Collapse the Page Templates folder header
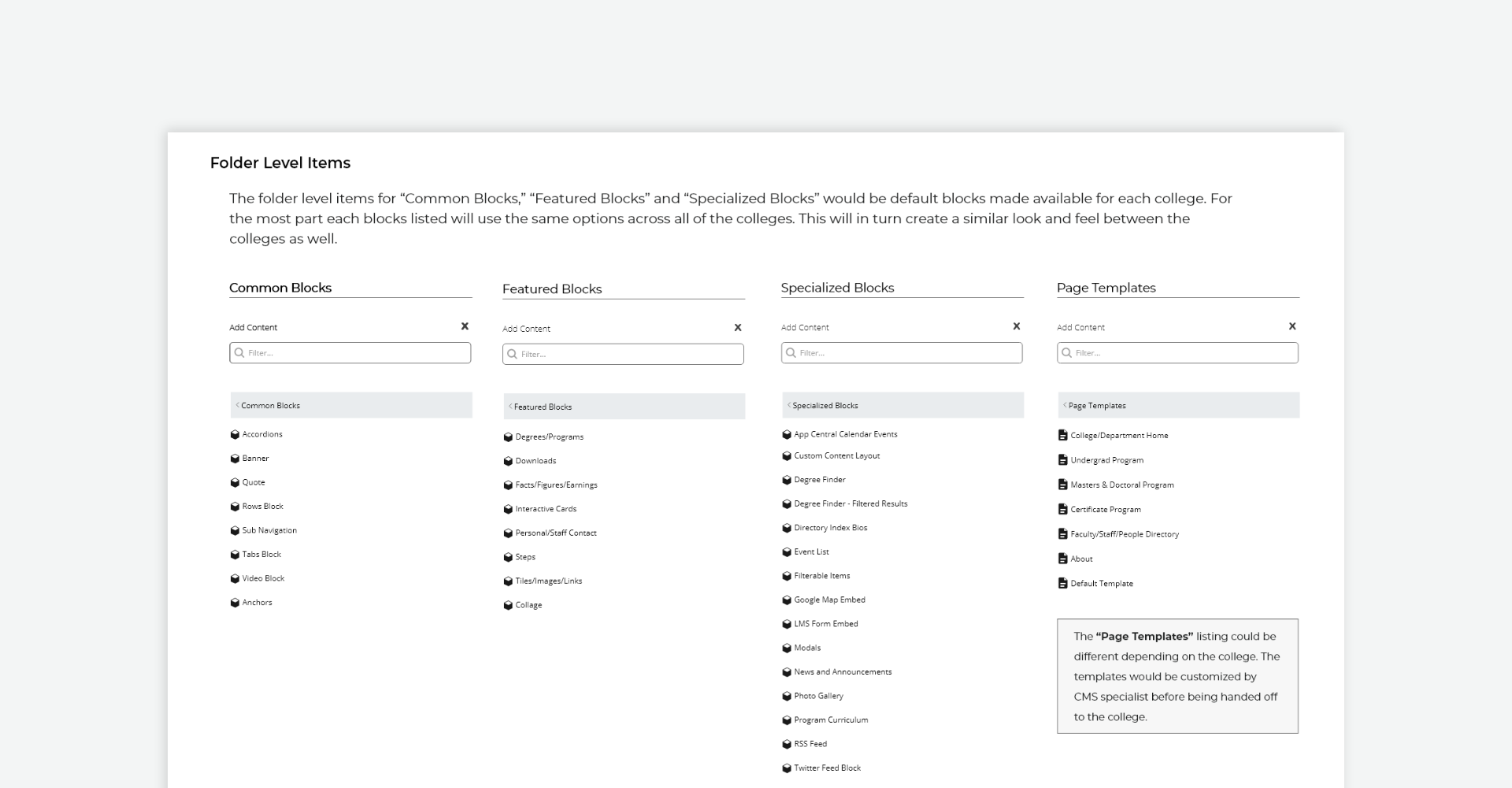1512x788 pixels. (1065, 405)
